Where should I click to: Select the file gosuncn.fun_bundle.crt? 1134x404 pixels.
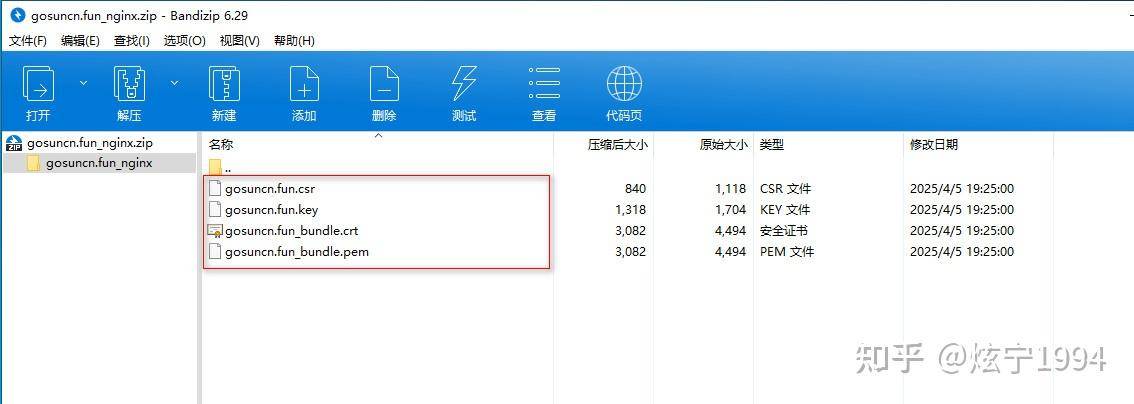[x=291, y=231]
